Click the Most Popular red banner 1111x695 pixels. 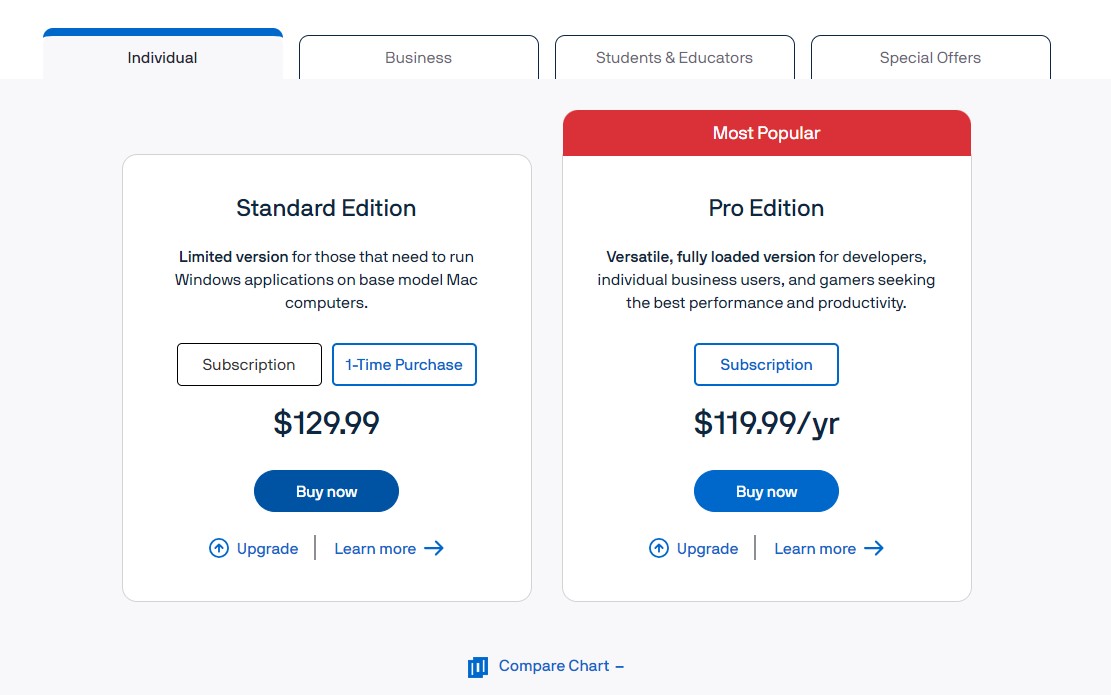766,133
